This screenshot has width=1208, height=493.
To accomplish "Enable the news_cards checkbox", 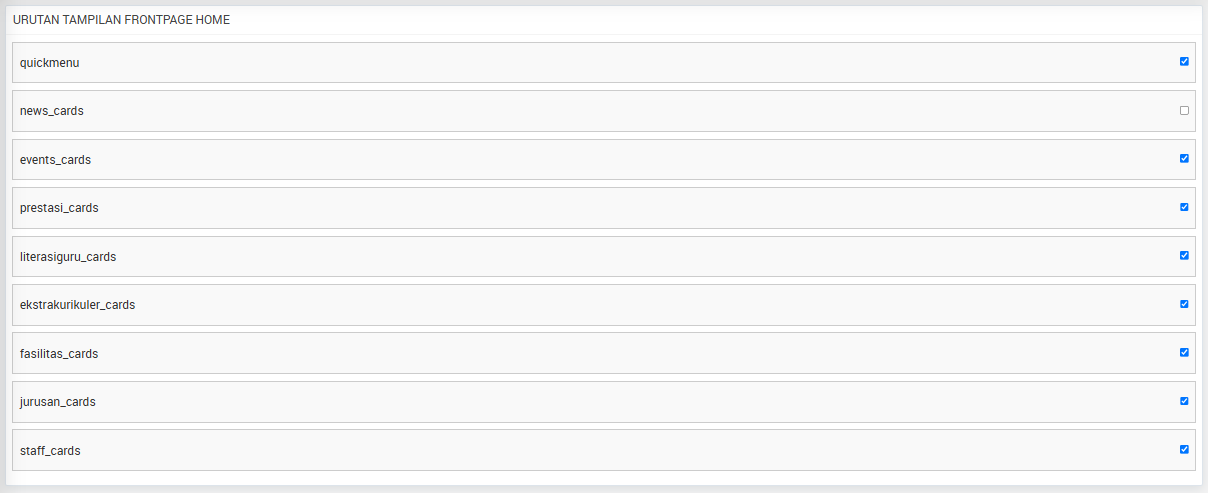I will pyautogui.click(x=1184, y=110).
